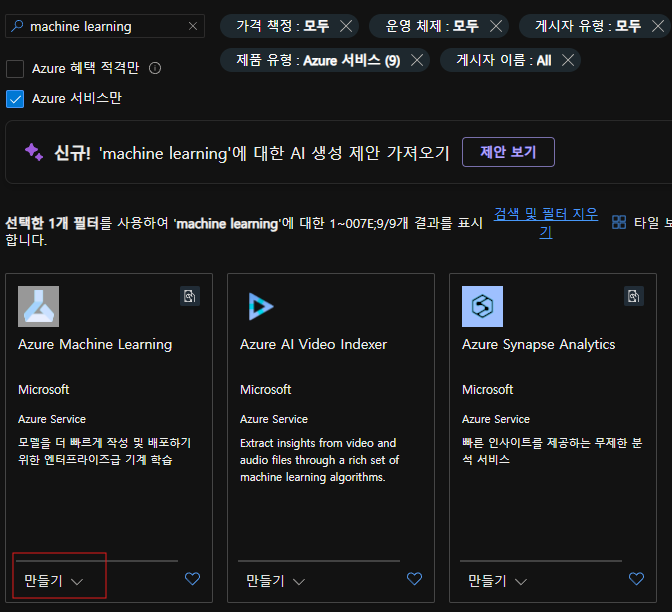The width and height of the screenshot is (672, 612).
Task: Open the Azure Machine Learning title
Action: [x=95, y=345]
